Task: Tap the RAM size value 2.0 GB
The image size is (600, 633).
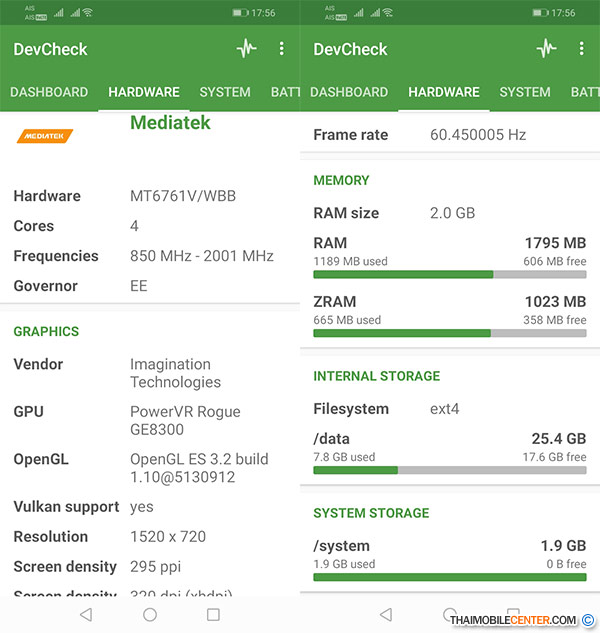Action: pyautogui.click(x=453, y=213)
